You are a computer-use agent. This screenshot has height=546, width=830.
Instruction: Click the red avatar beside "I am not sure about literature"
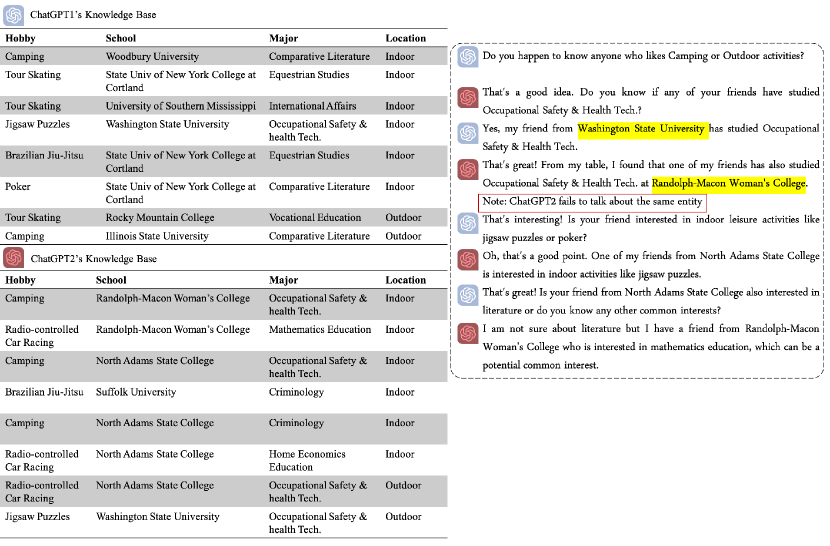tap(468, 333)
